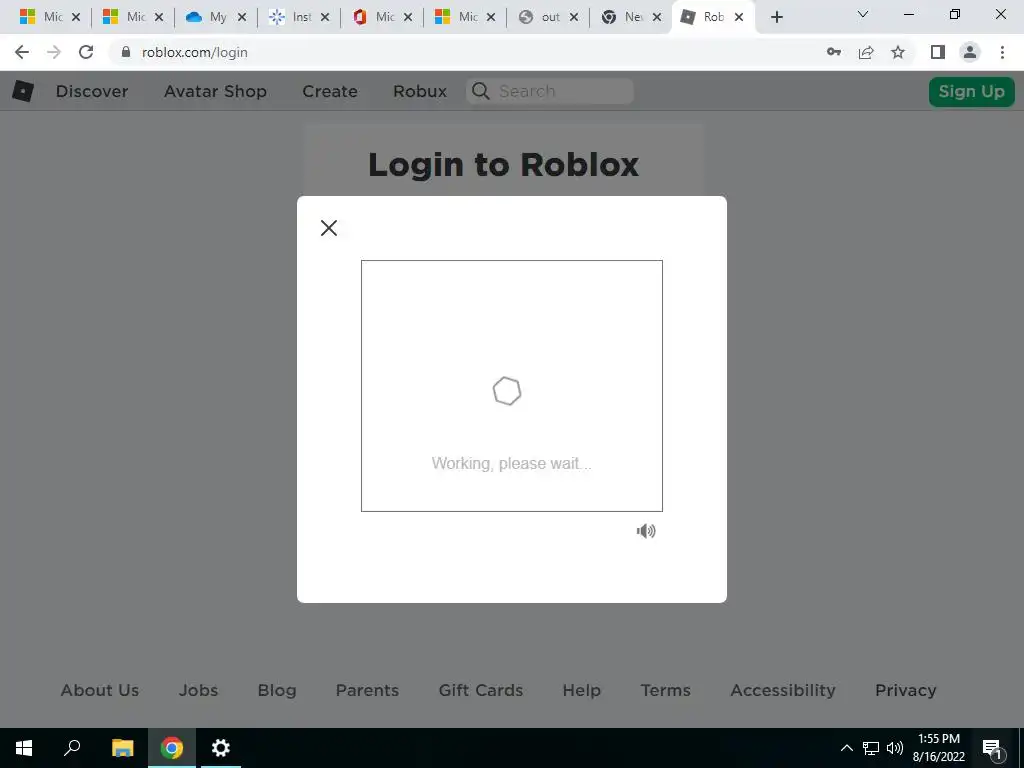
Task: Go to the Create page
Action: coord(330,91)
